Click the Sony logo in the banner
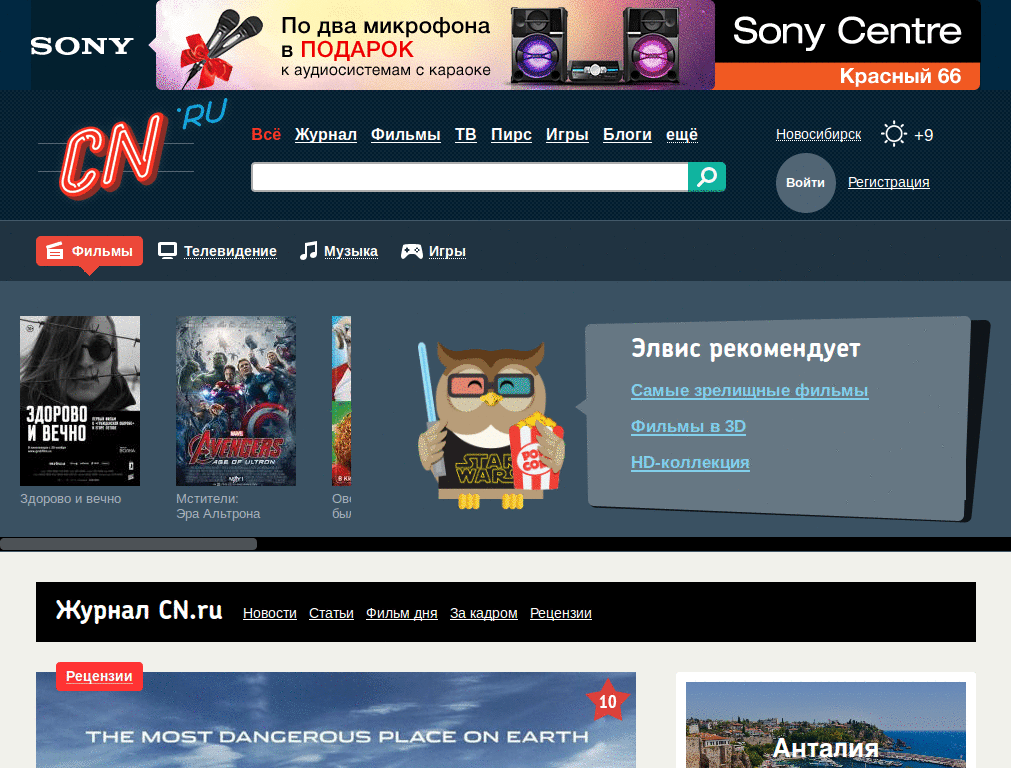Screen dimensions: 1024x768 82,46
